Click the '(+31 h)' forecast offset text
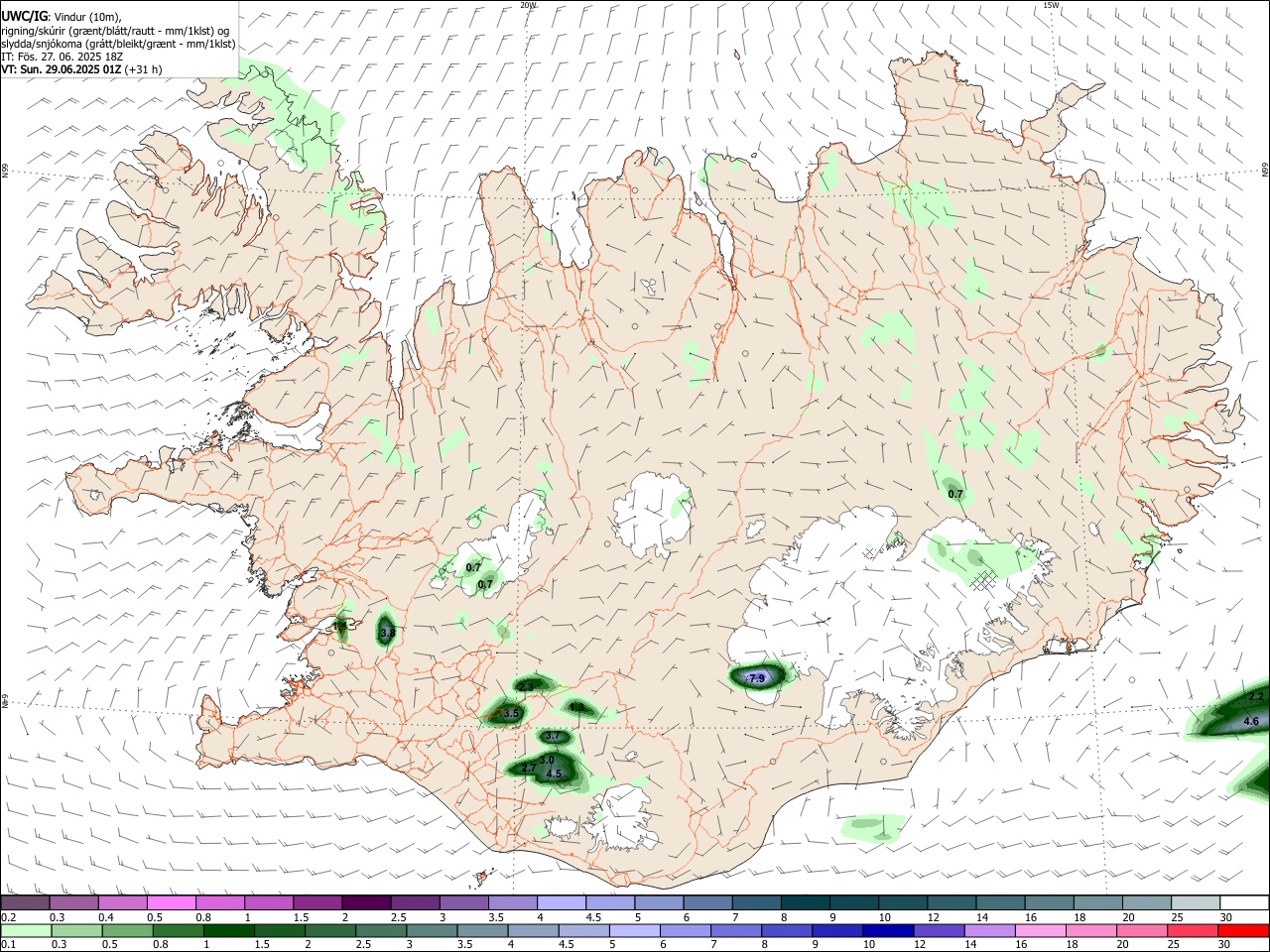Image resolution: width=1270 pixels, height=952 pixels. click(144, 69)
